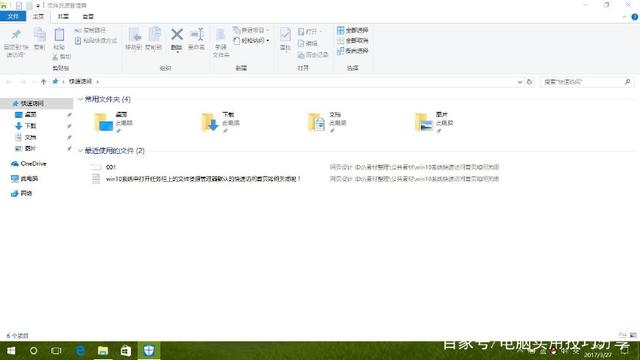Switch to details view via the status bar icon

point(622,335)
